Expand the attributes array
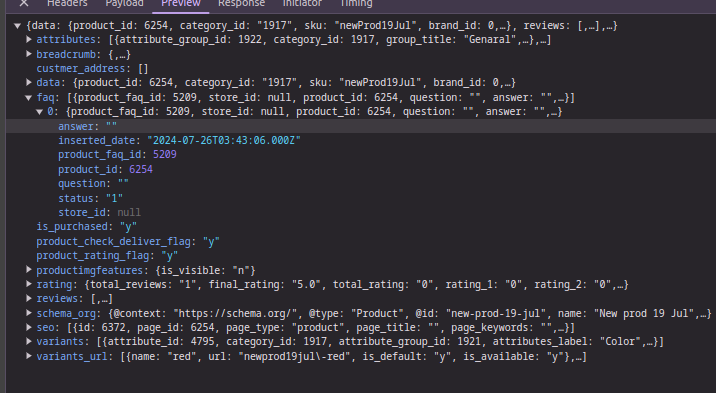The image size is (716, 393). (29, 40)
